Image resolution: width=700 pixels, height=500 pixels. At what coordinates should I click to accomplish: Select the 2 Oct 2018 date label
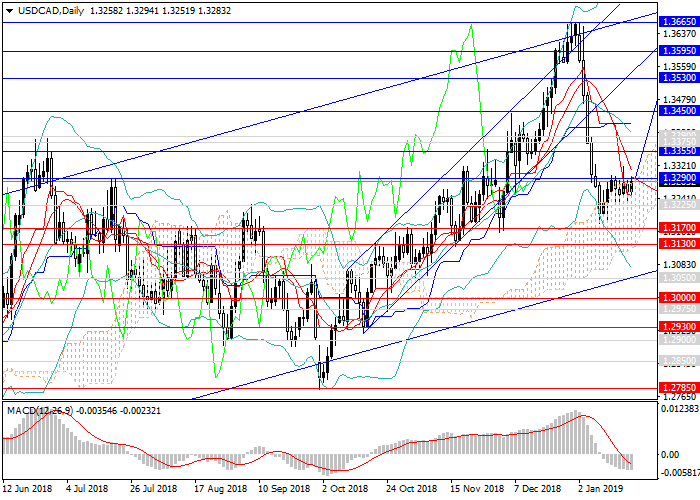(x=343, y=489)
